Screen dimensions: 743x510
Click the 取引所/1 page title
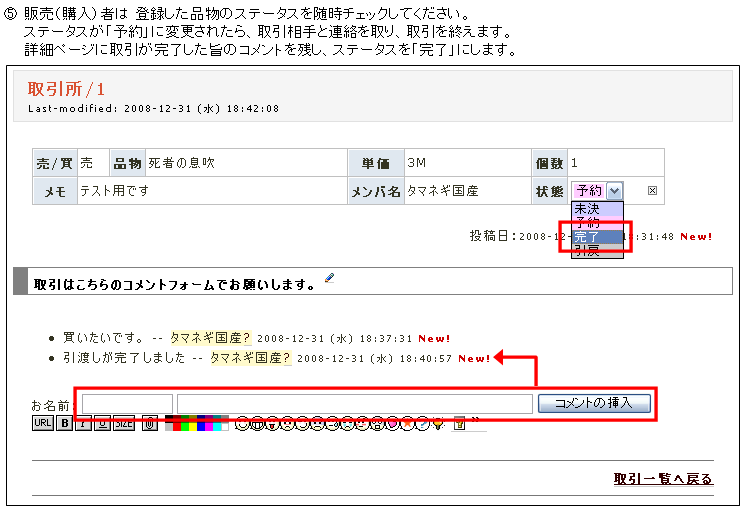coord(66,88)
